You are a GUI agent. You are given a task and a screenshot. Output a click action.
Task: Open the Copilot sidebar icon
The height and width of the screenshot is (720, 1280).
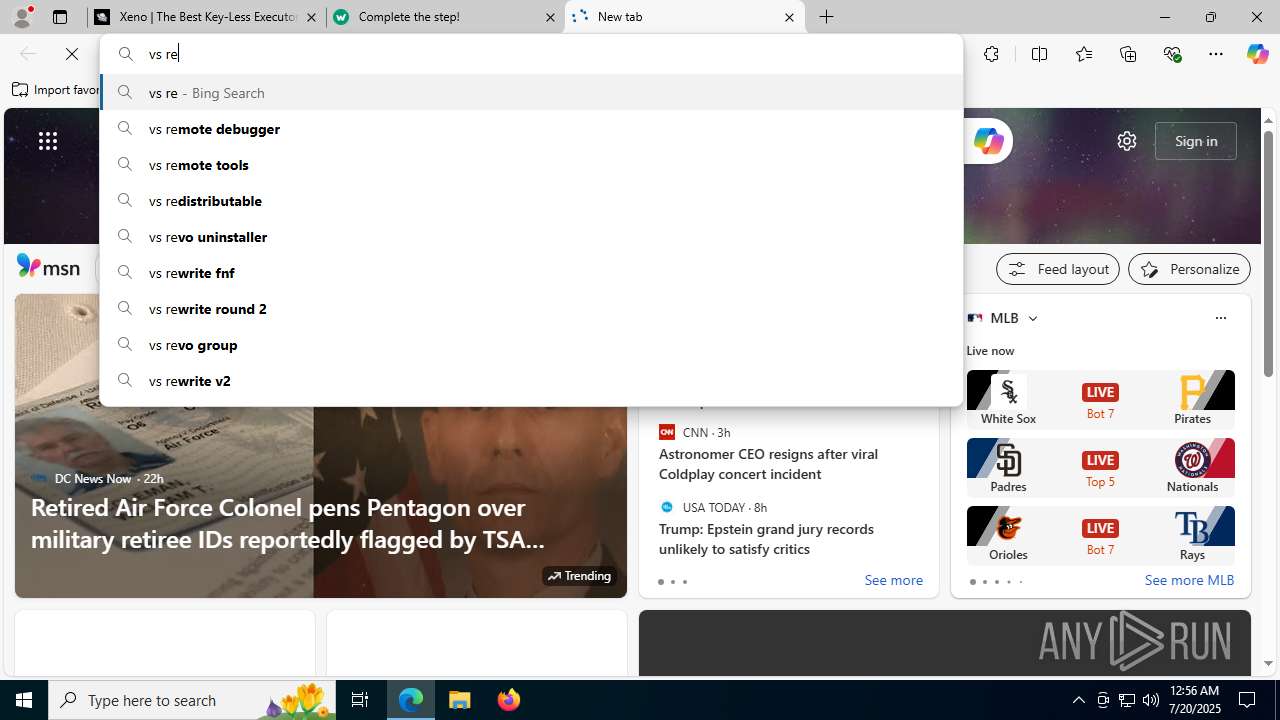click(x=1257, y=54)
